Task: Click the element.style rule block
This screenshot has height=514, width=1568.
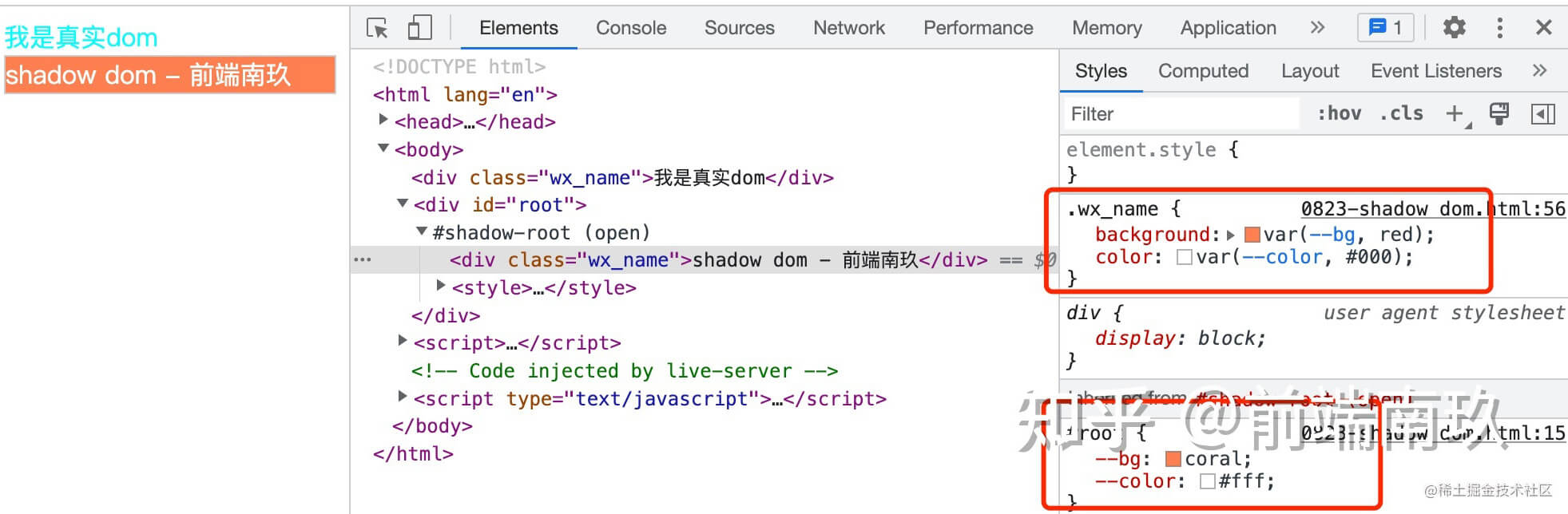Action: [x=1314, y=162]
